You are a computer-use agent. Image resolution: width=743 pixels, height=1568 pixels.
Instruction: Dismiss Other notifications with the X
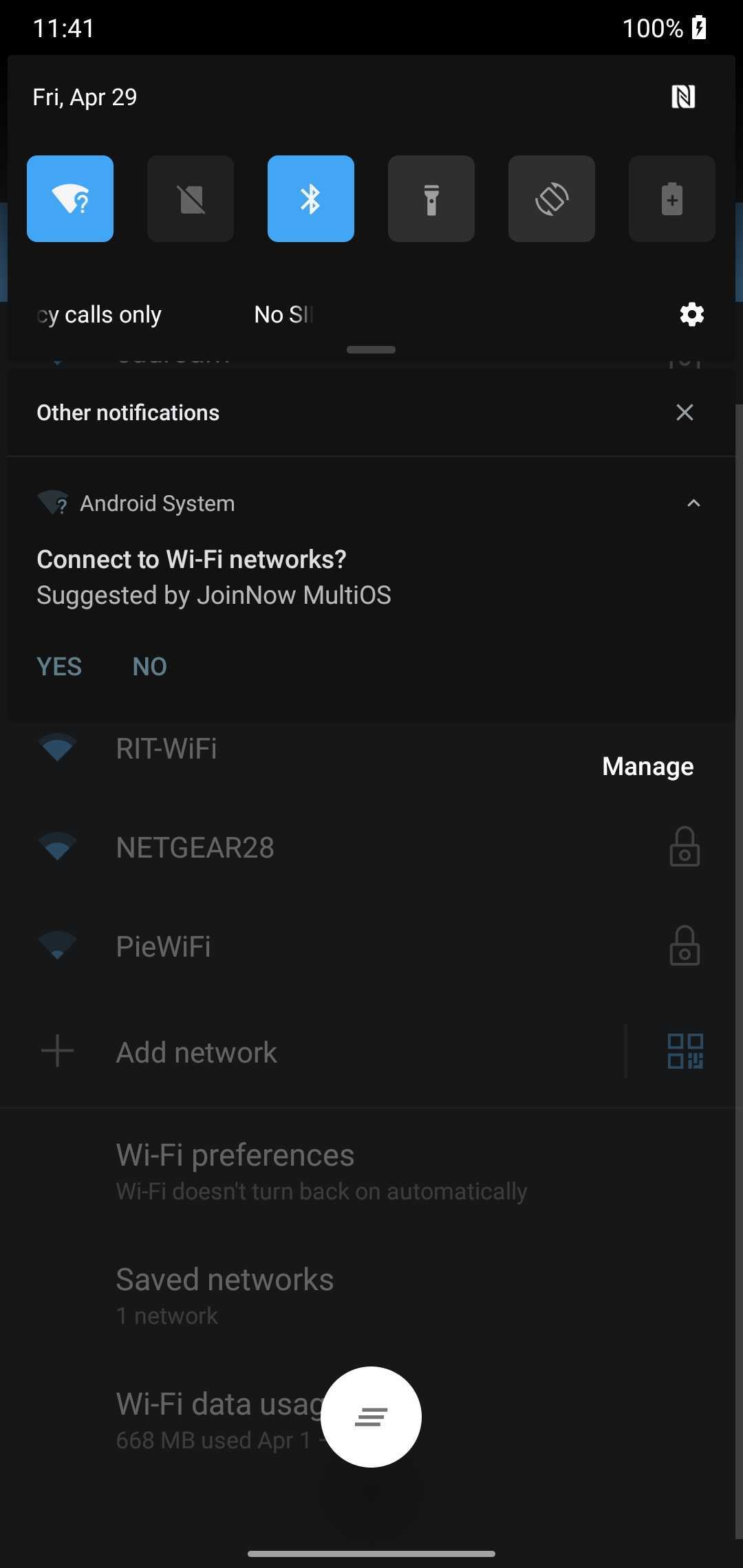(x=685, y=413)
